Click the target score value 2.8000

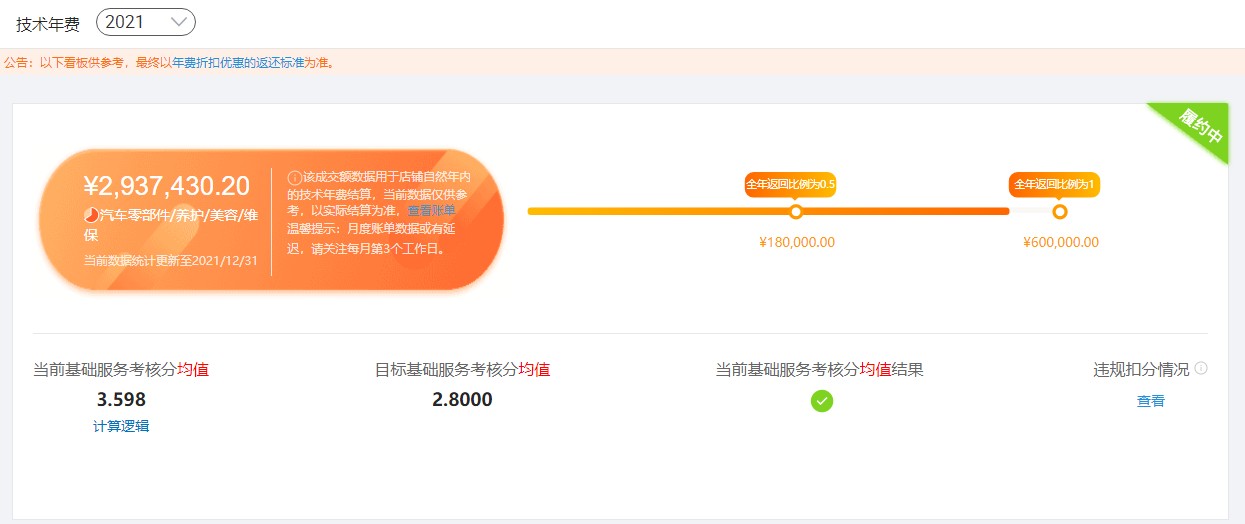(462, 400)
